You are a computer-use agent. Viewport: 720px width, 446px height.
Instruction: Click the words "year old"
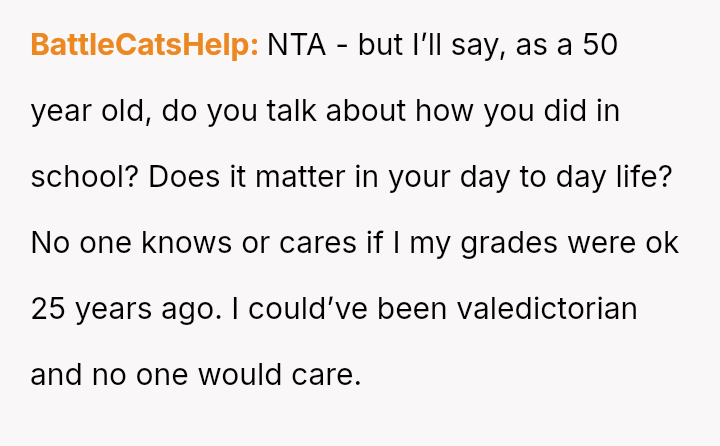coord(90,111)
